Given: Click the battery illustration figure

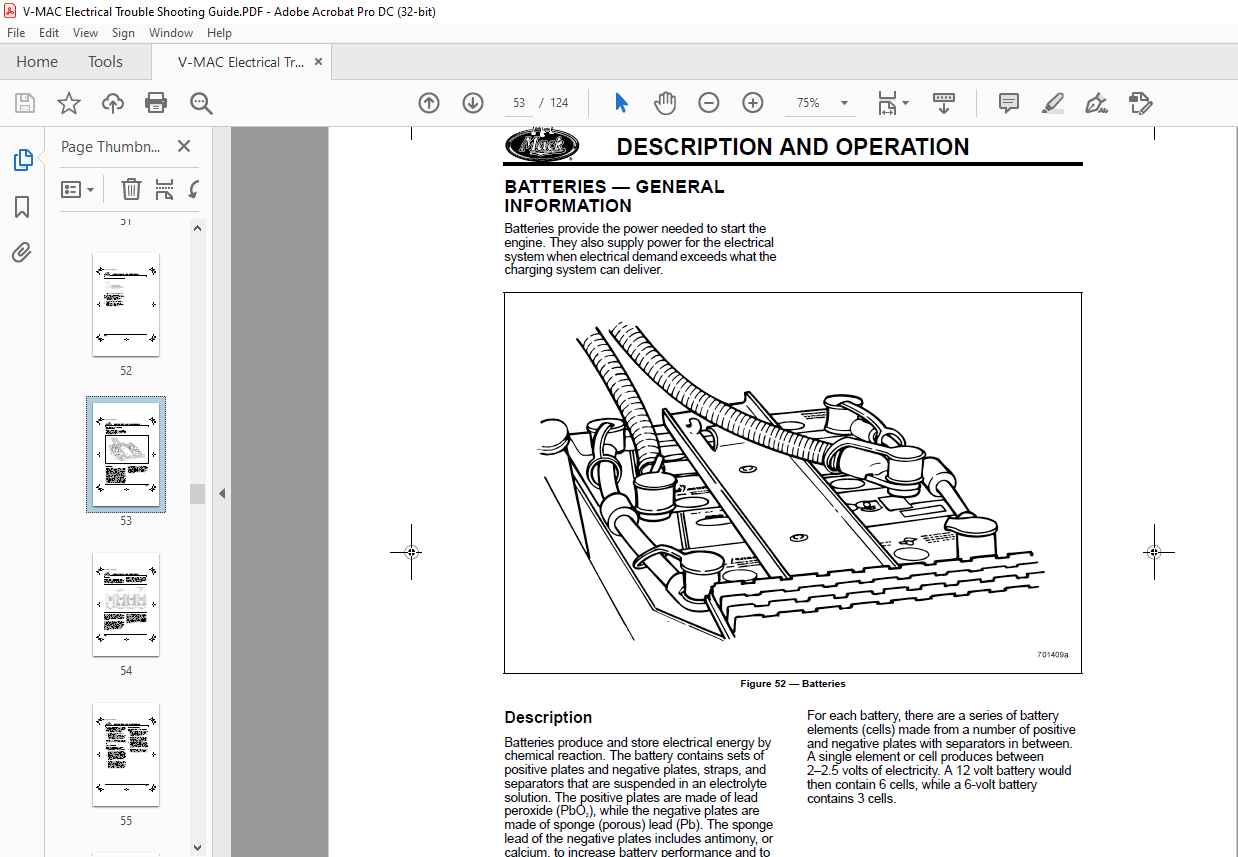Looking at the screenshot, I should pyautogui.click(x=793, y=483).
